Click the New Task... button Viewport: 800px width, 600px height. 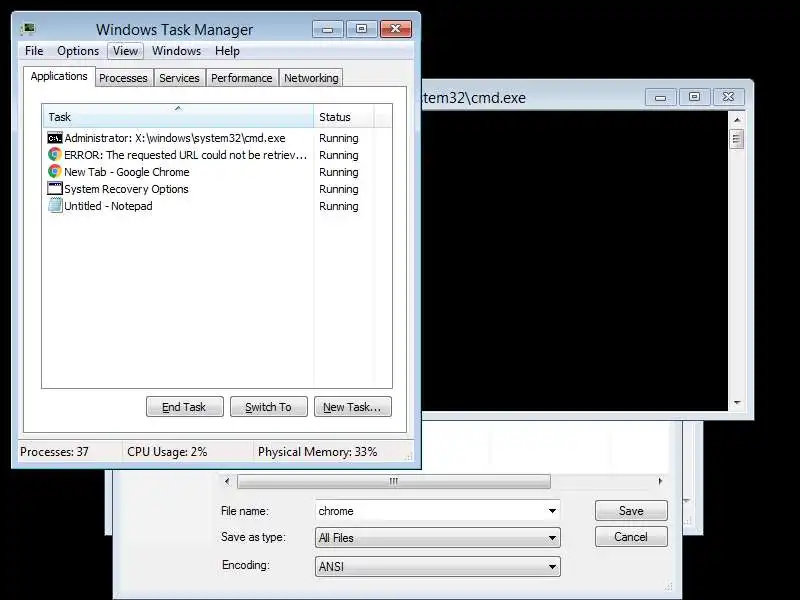point(353,407)
